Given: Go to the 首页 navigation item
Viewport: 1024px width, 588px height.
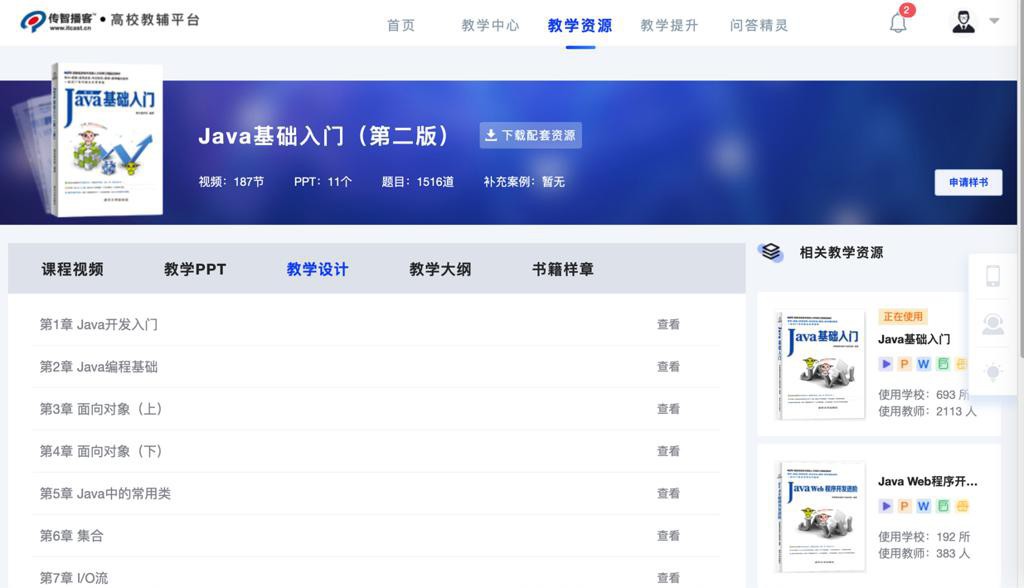Looking at the screenshot, I should point(401,25).
